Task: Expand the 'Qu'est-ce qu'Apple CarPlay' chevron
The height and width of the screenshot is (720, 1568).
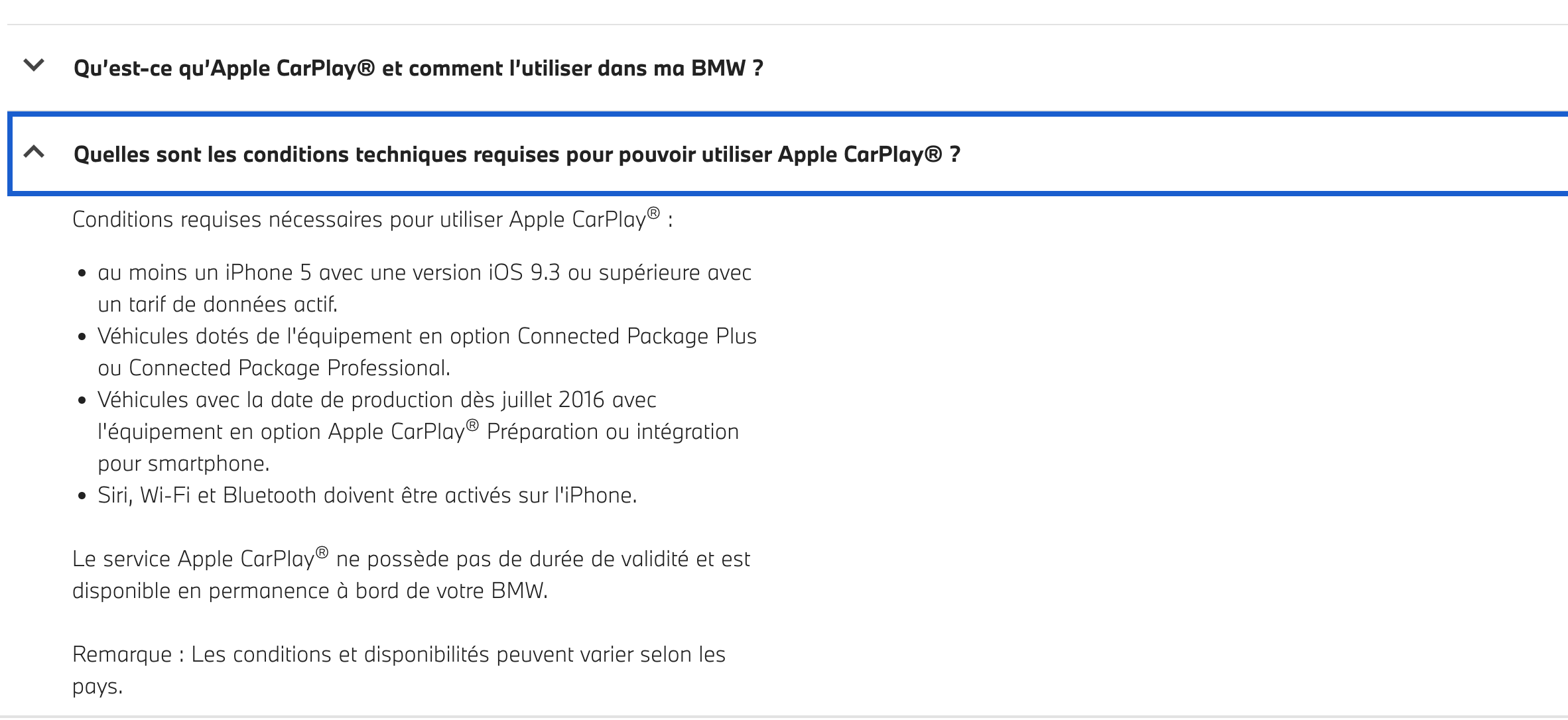Action: 34,65
